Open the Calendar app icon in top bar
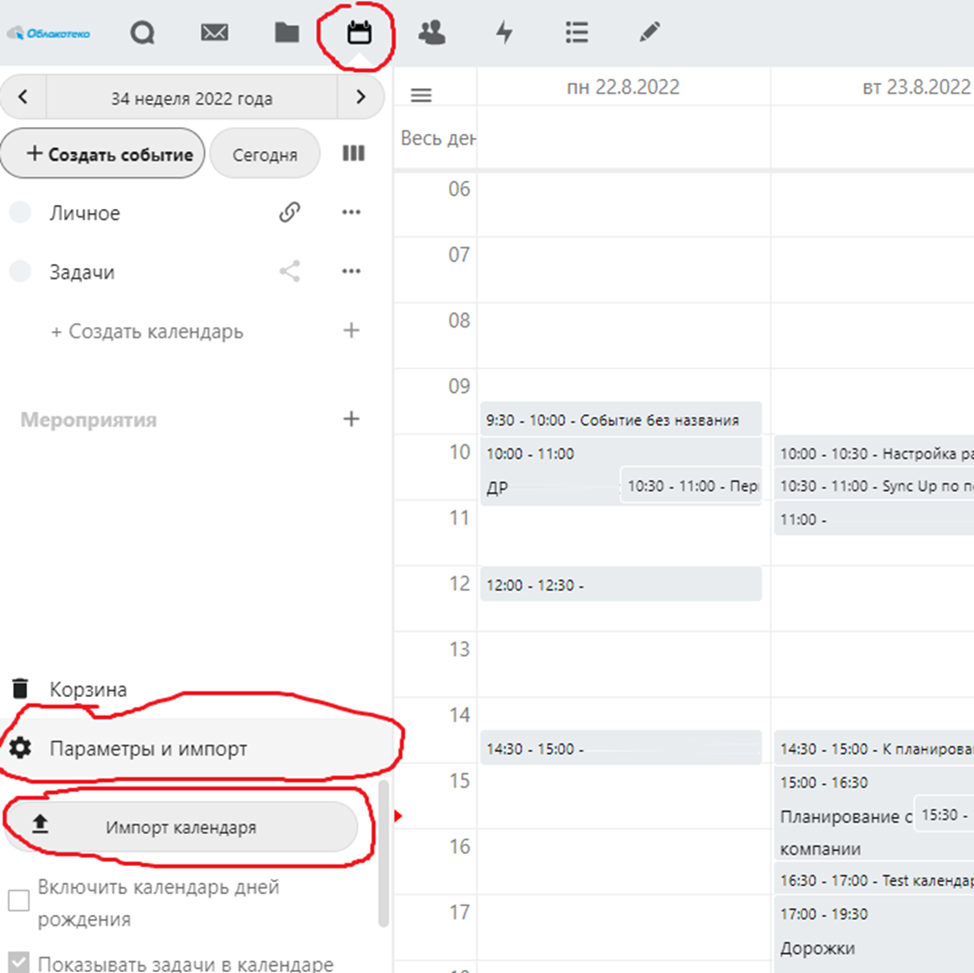Image resolution: width=974 pixels, height=973 pixels. 358,33
